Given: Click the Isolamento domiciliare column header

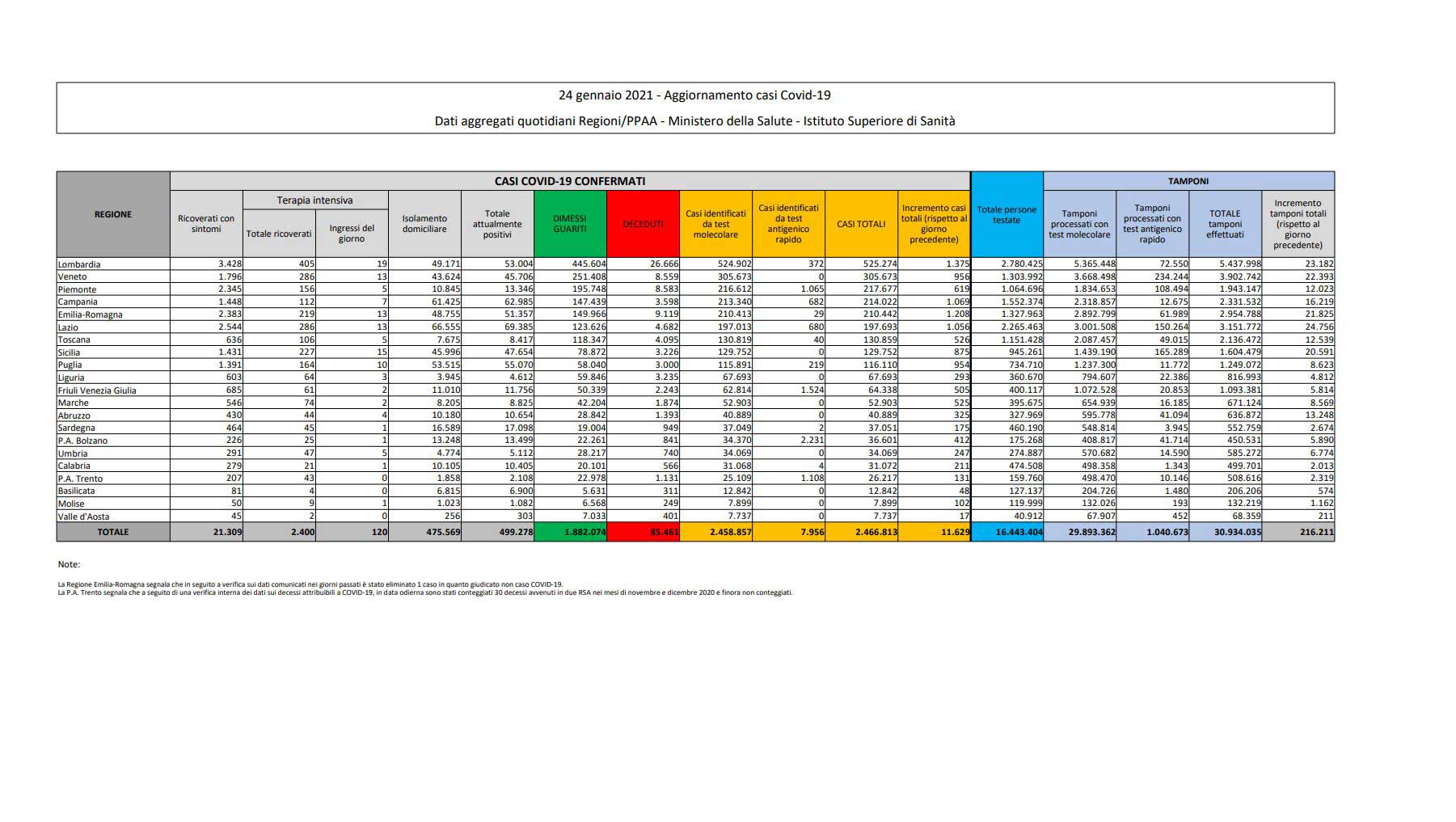Looking at the screenshot, I should (424, 224).
